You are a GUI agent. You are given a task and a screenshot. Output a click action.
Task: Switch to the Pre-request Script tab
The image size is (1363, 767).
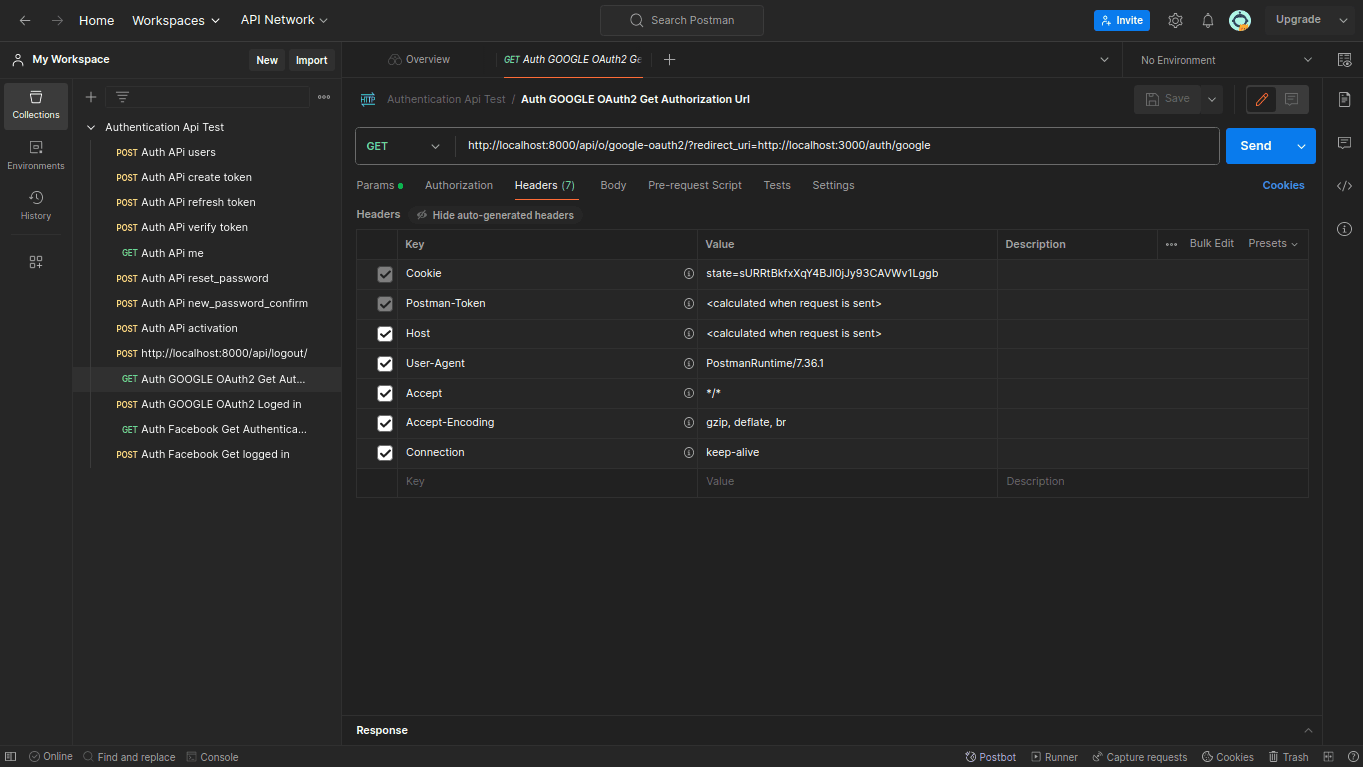[x=695, y=186]
